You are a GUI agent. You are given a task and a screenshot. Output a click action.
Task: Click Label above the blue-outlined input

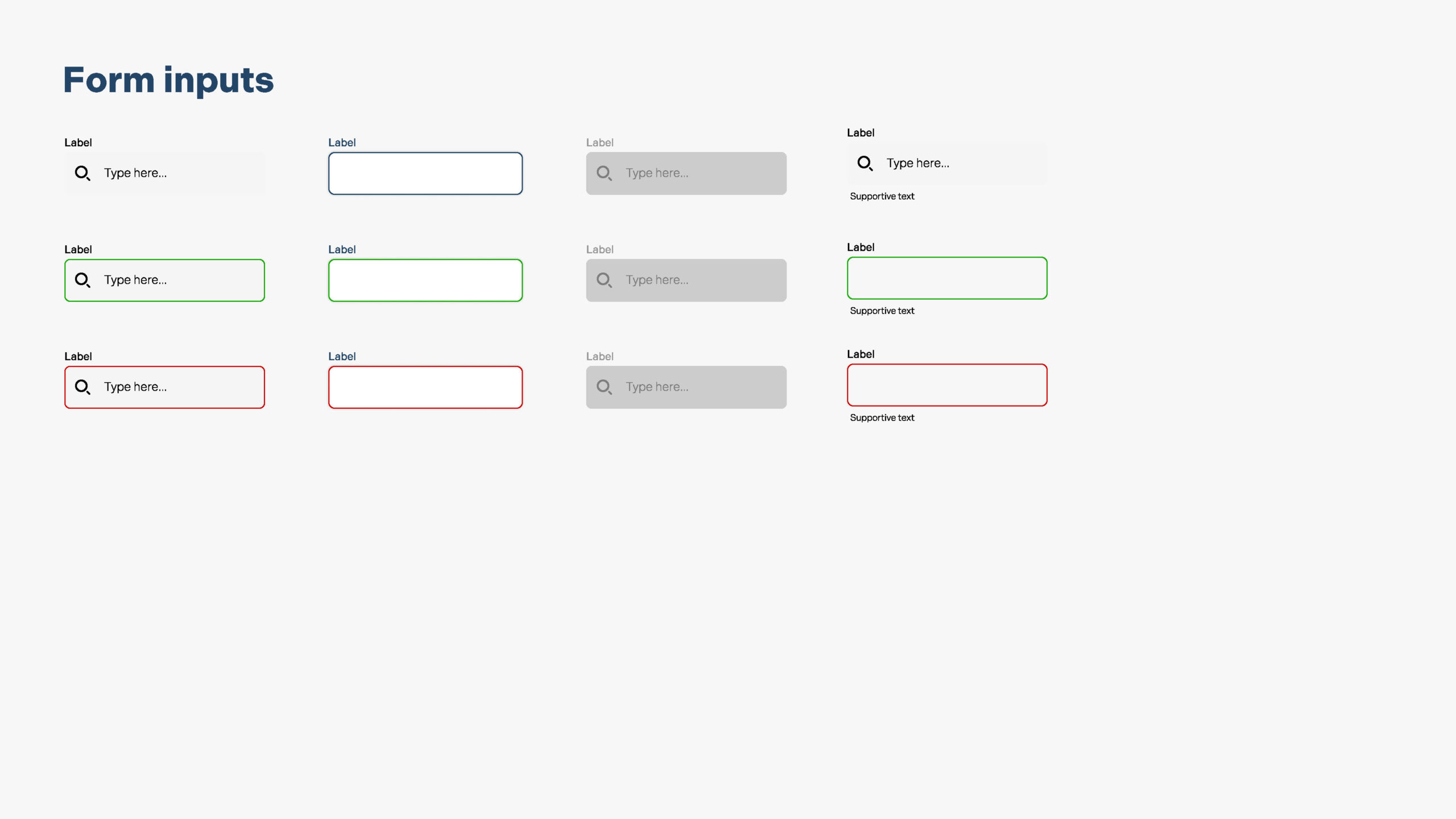(x=342, y=143)
